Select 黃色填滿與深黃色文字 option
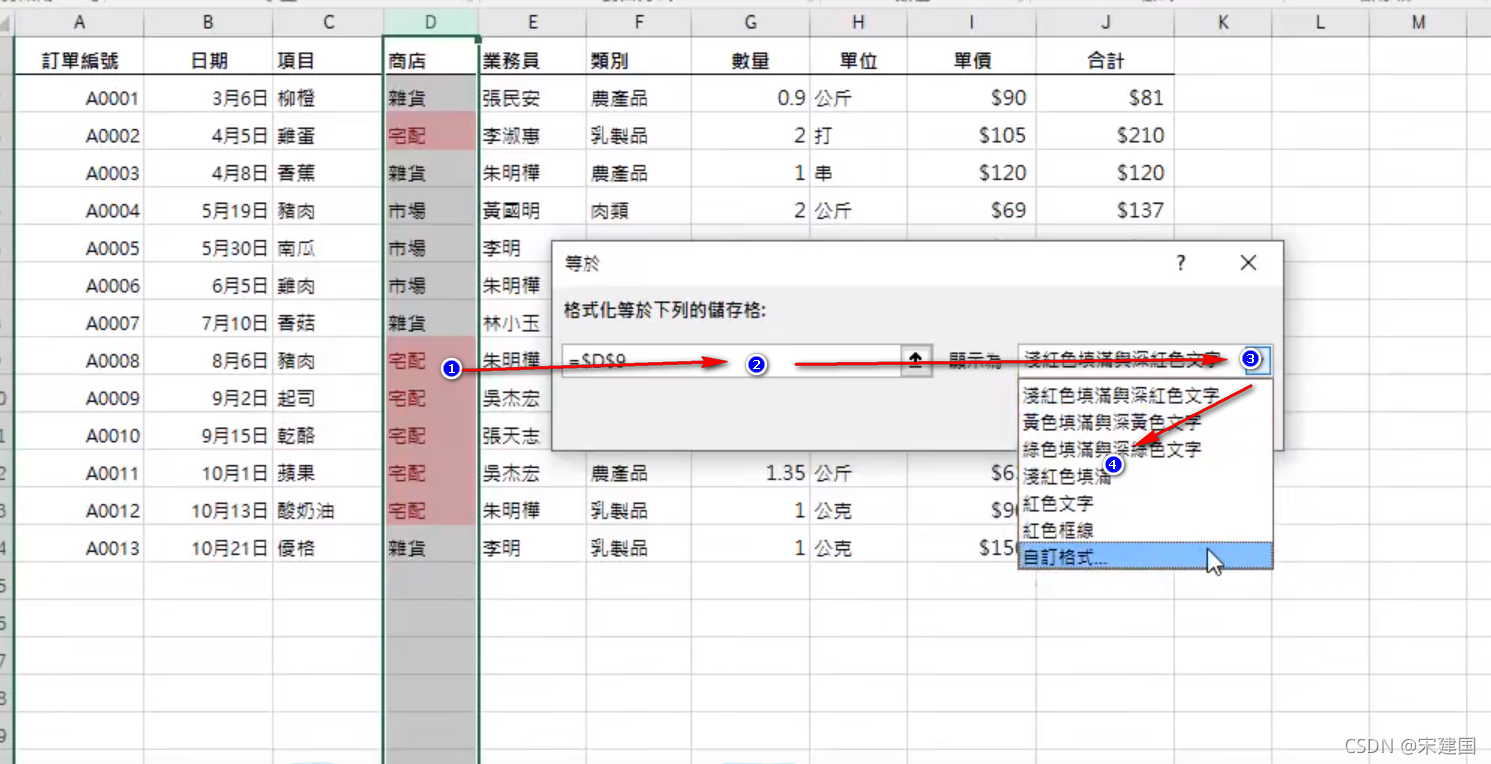Viewport: 1491px width, 764px height. coord(1146,422)
